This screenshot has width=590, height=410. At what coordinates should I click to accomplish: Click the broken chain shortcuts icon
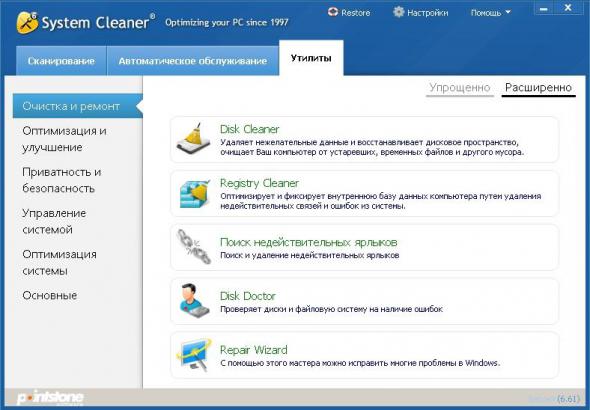pyautogui.click(x=194, y=246)
